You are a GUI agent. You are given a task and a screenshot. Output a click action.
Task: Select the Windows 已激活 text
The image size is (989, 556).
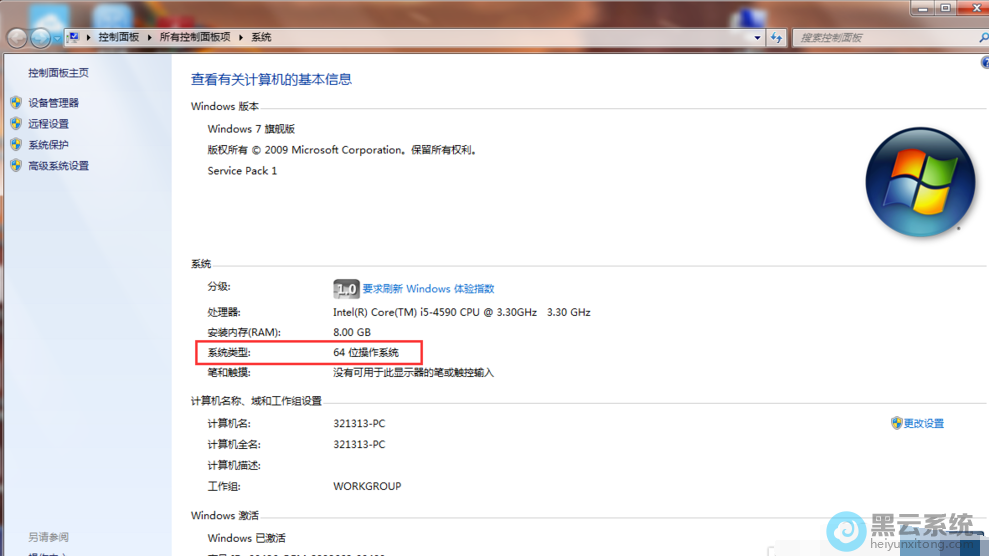(247, 538)
